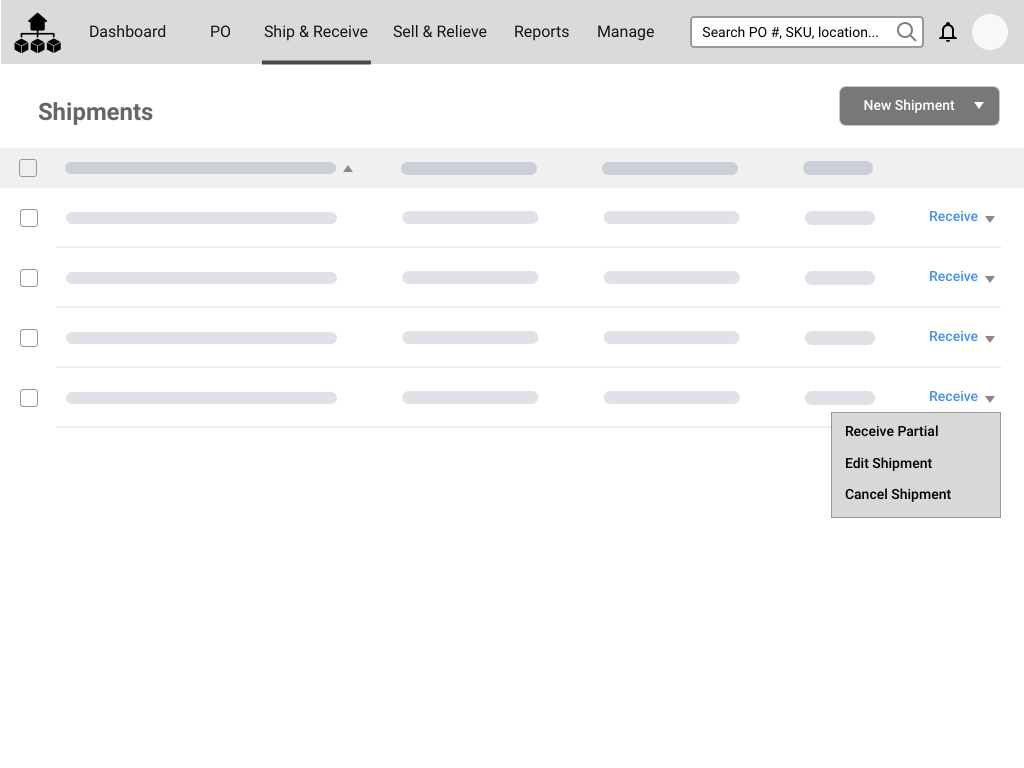
Task: Select Receive Partial from the menu
Action: click(x=891, y=431)
